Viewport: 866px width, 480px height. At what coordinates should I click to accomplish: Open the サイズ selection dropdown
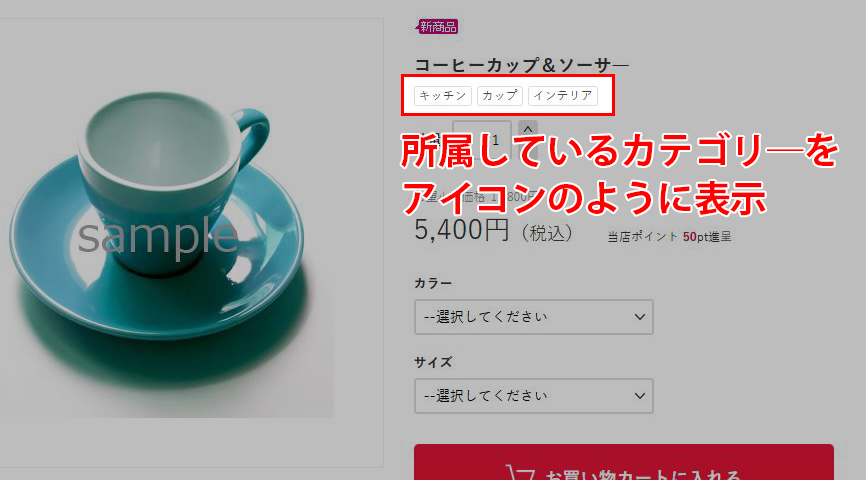click(534, 396)
